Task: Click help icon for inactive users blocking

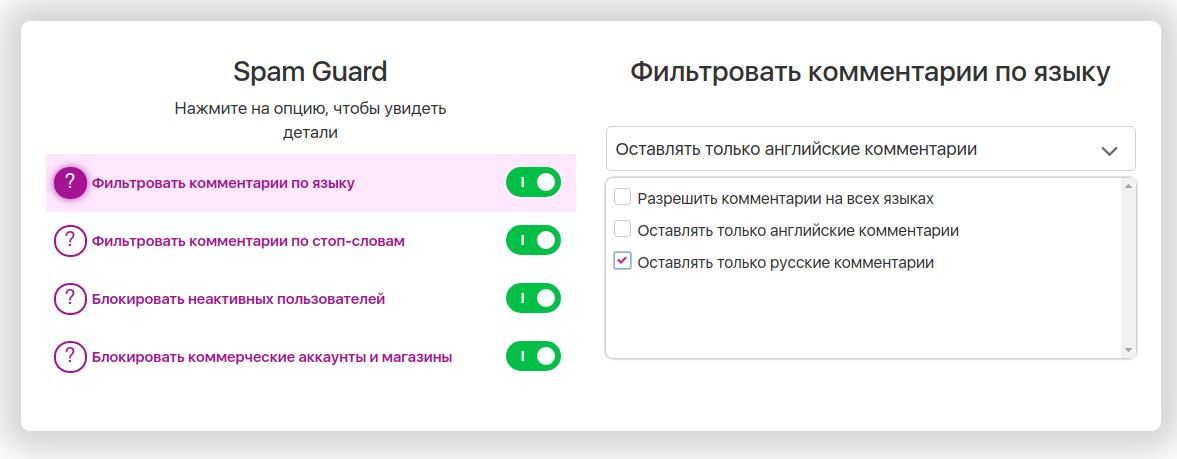Action: (69, 299)
